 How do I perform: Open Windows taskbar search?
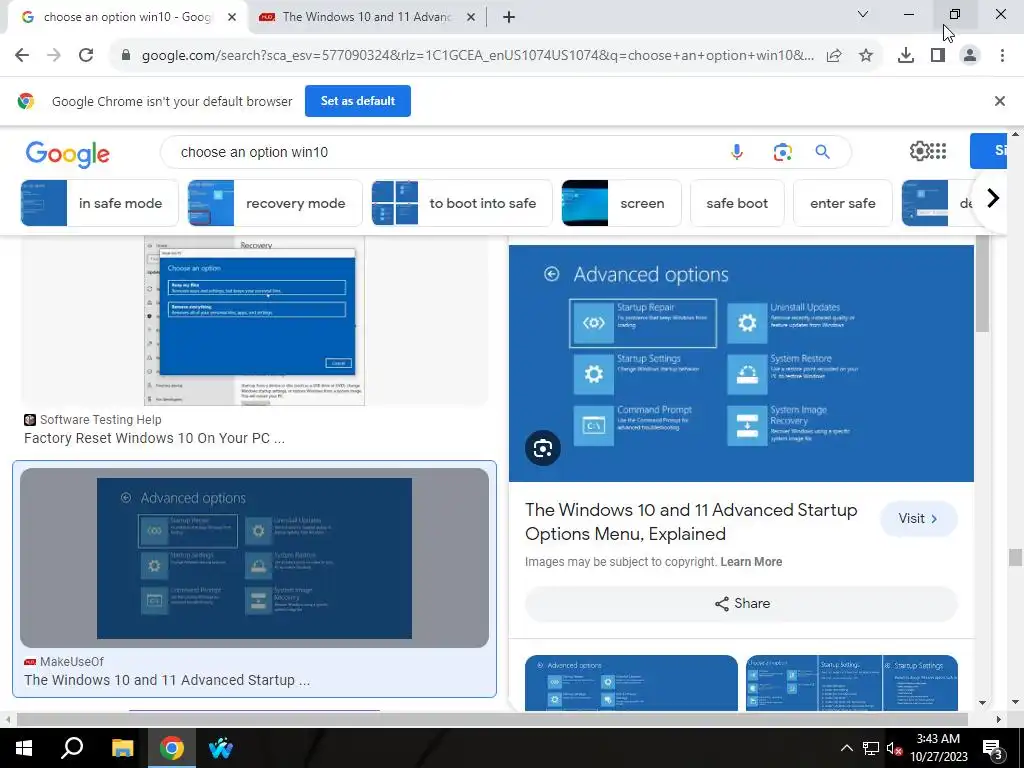(x=72, y=748)
